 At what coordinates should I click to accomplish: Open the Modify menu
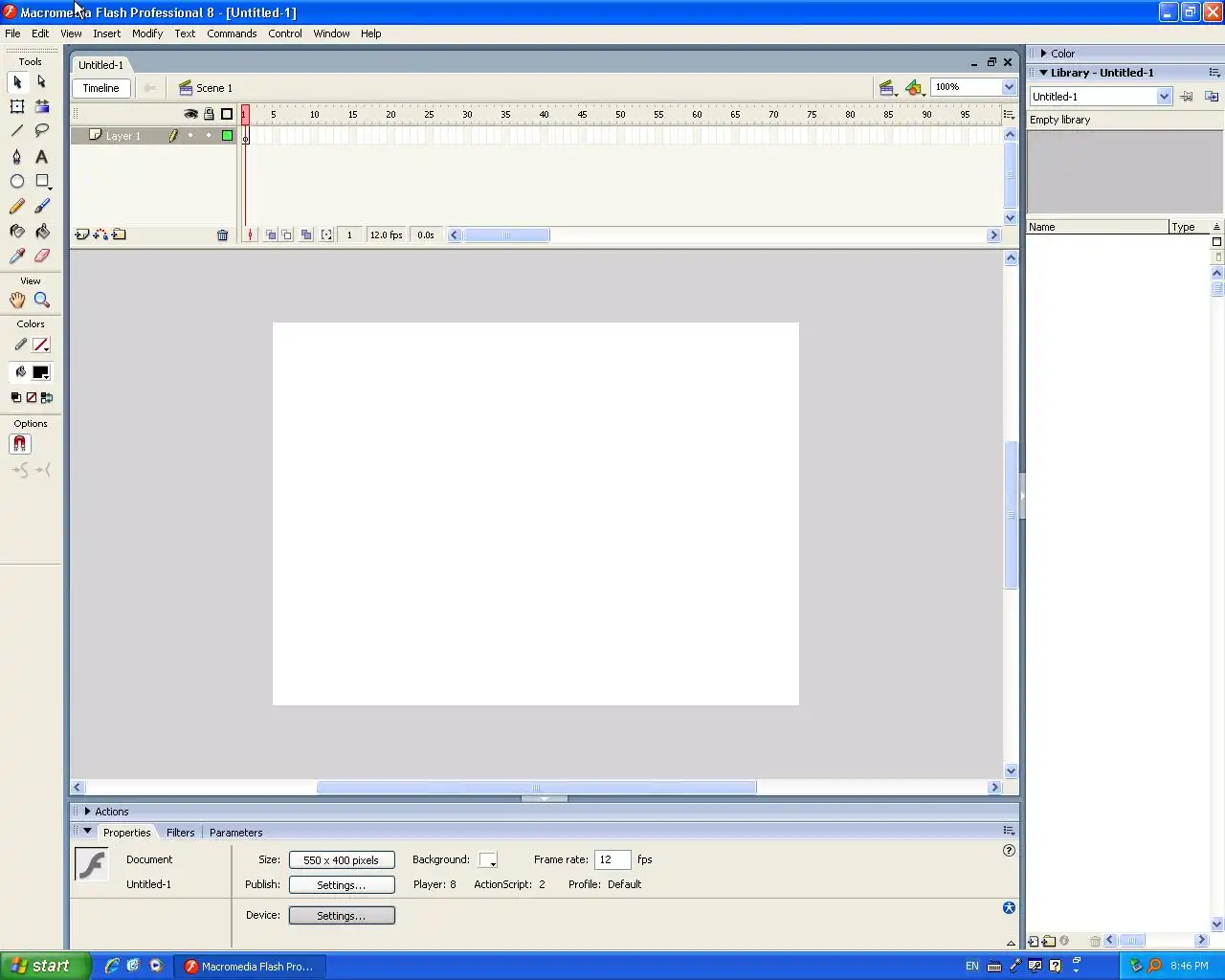coord(147,33)
